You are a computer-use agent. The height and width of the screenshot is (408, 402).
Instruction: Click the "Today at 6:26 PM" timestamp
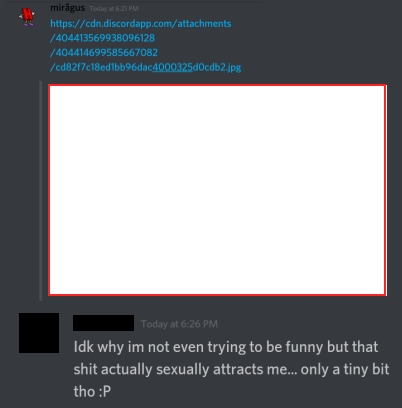(x=179, y=324)
